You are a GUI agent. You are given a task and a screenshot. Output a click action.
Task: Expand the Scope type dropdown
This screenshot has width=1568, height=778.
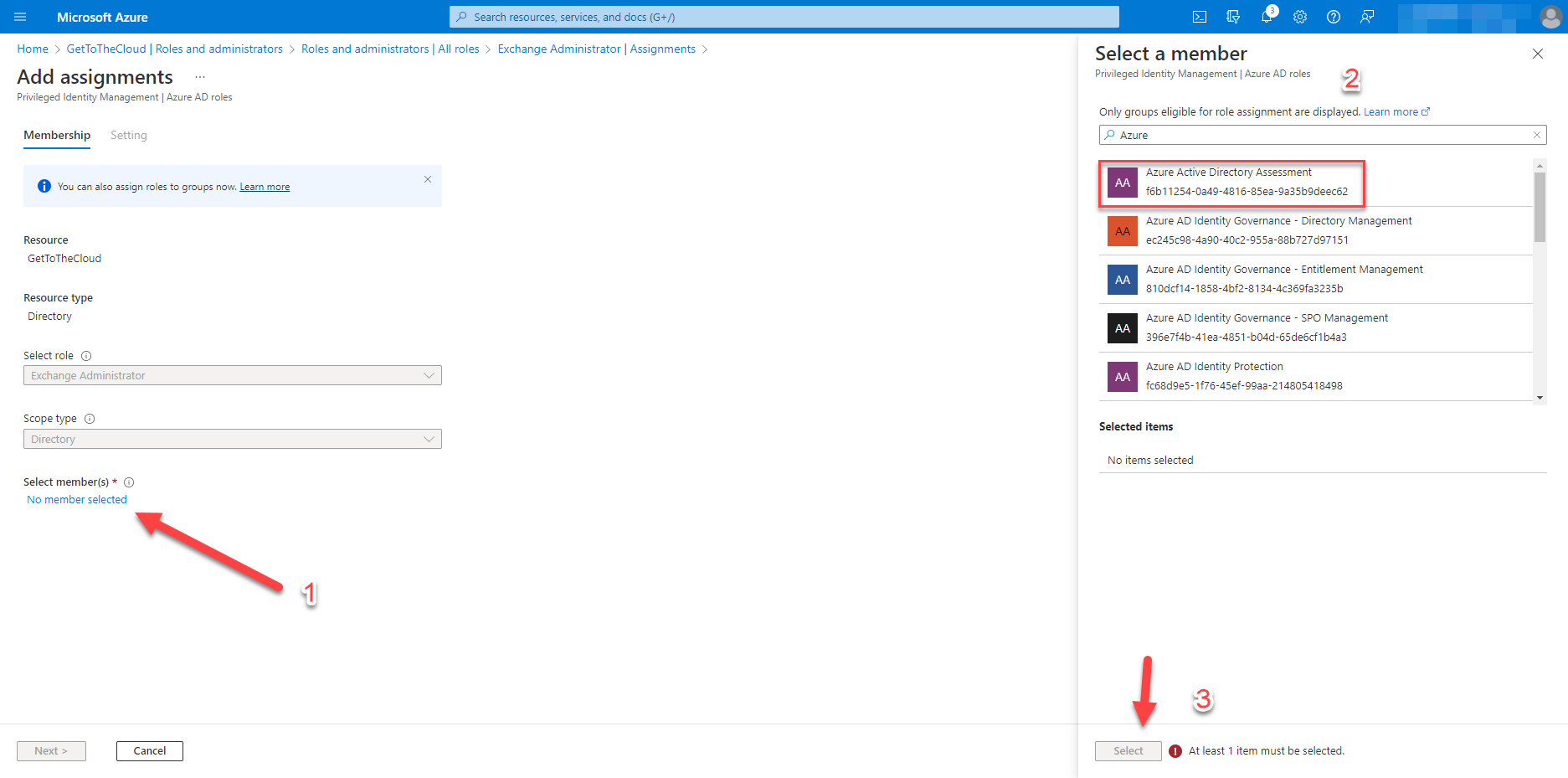pos(233,439)
